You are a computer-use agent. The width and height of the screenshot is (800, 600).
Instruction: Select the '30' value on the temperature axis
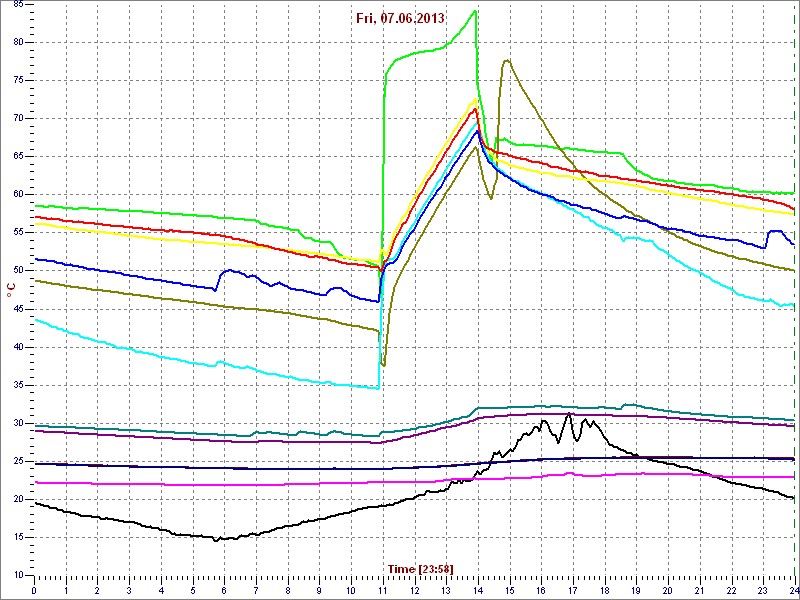16,423
